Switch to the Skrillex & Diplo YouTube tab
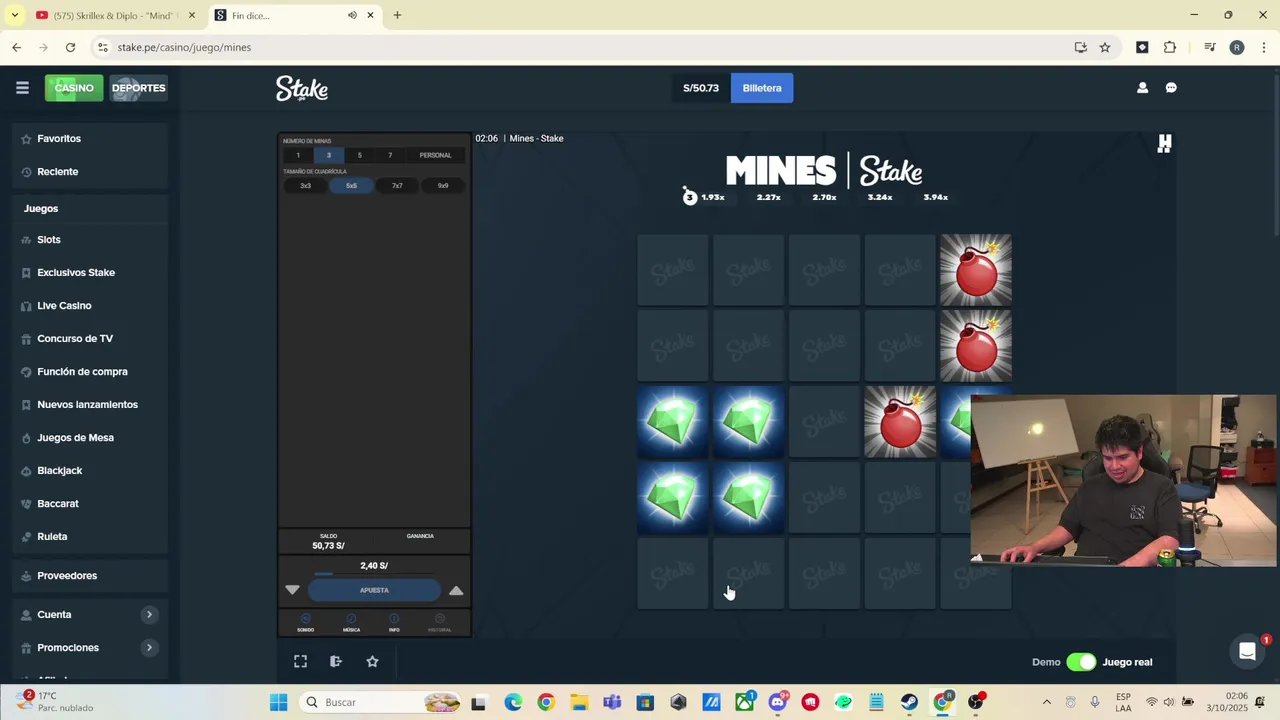Viewport: 1280px width, 720px height. [115, 15]
